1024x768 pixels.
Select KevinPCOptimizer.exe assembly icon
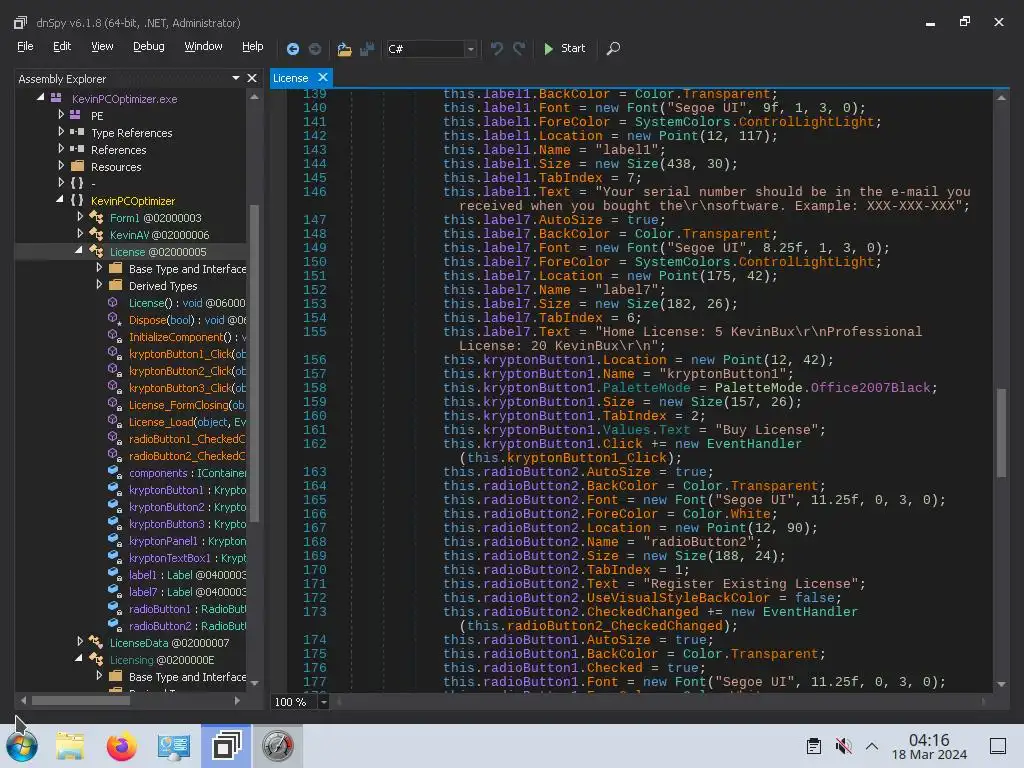point(56,98)
